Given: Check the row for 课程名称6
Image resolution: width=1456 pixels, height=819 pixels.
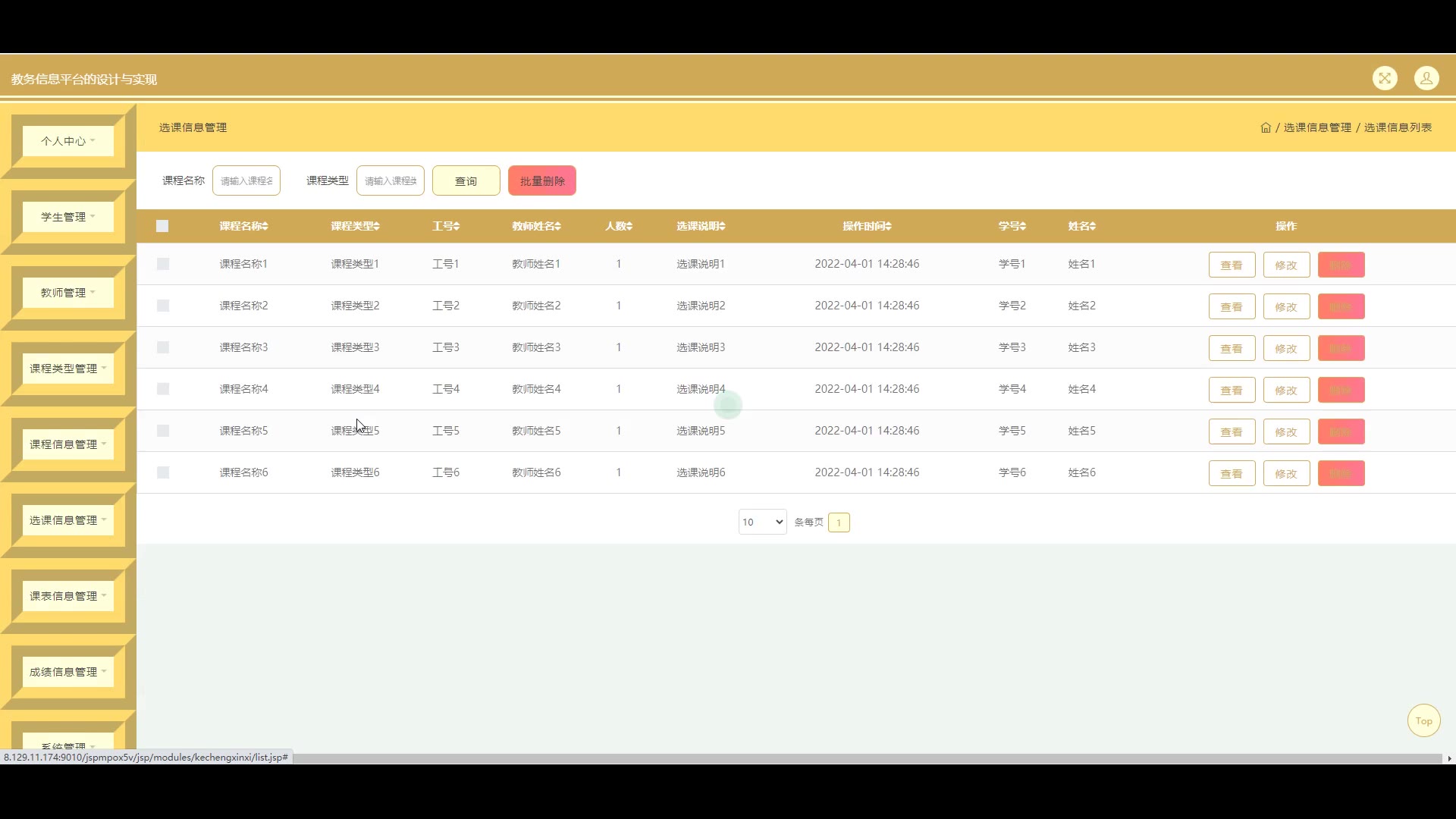Looking at the screenshot, I should [x=163, y=472].
